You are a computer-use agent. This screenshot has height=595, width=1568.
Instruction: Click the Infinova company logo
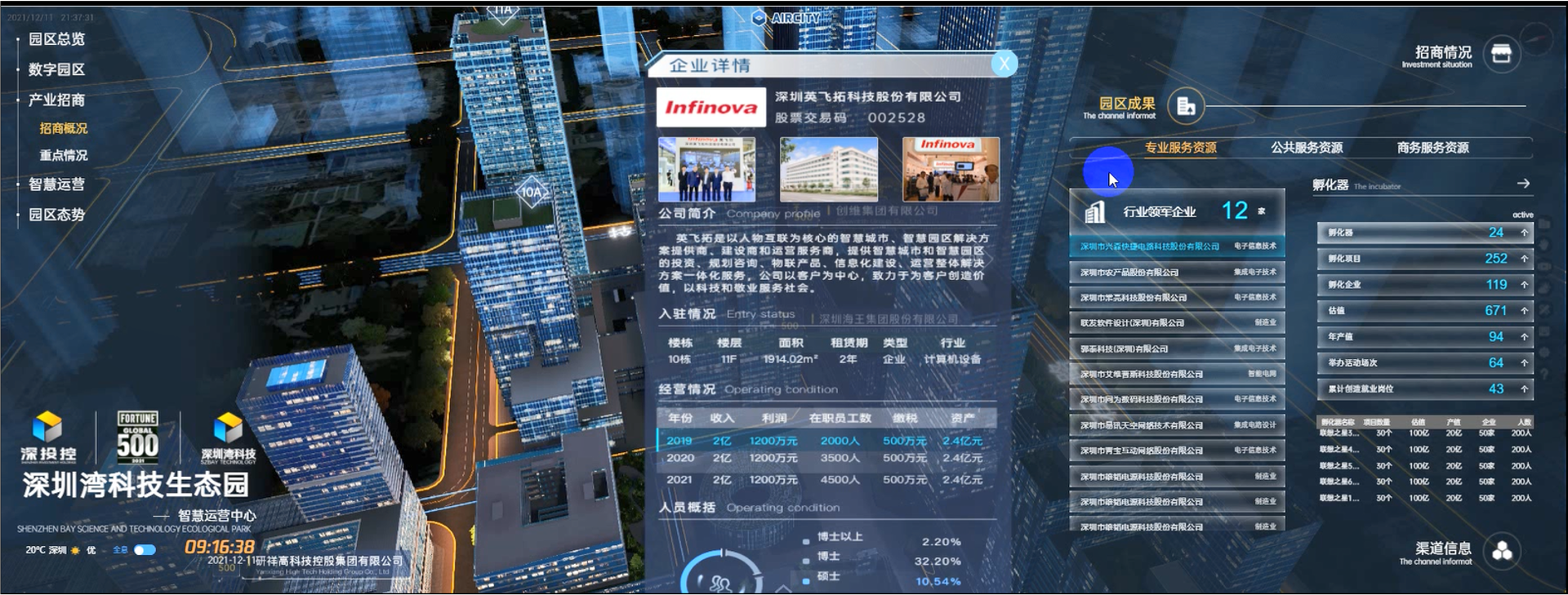[710, 108]
